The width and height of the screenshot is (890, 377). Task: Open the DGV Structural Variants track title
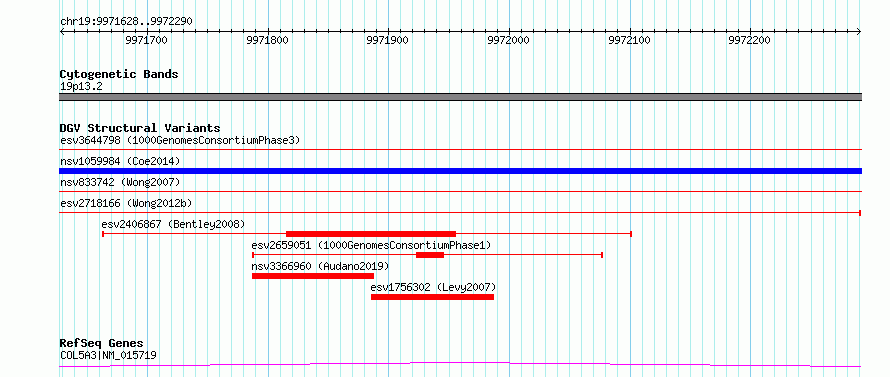pos(140,128)
